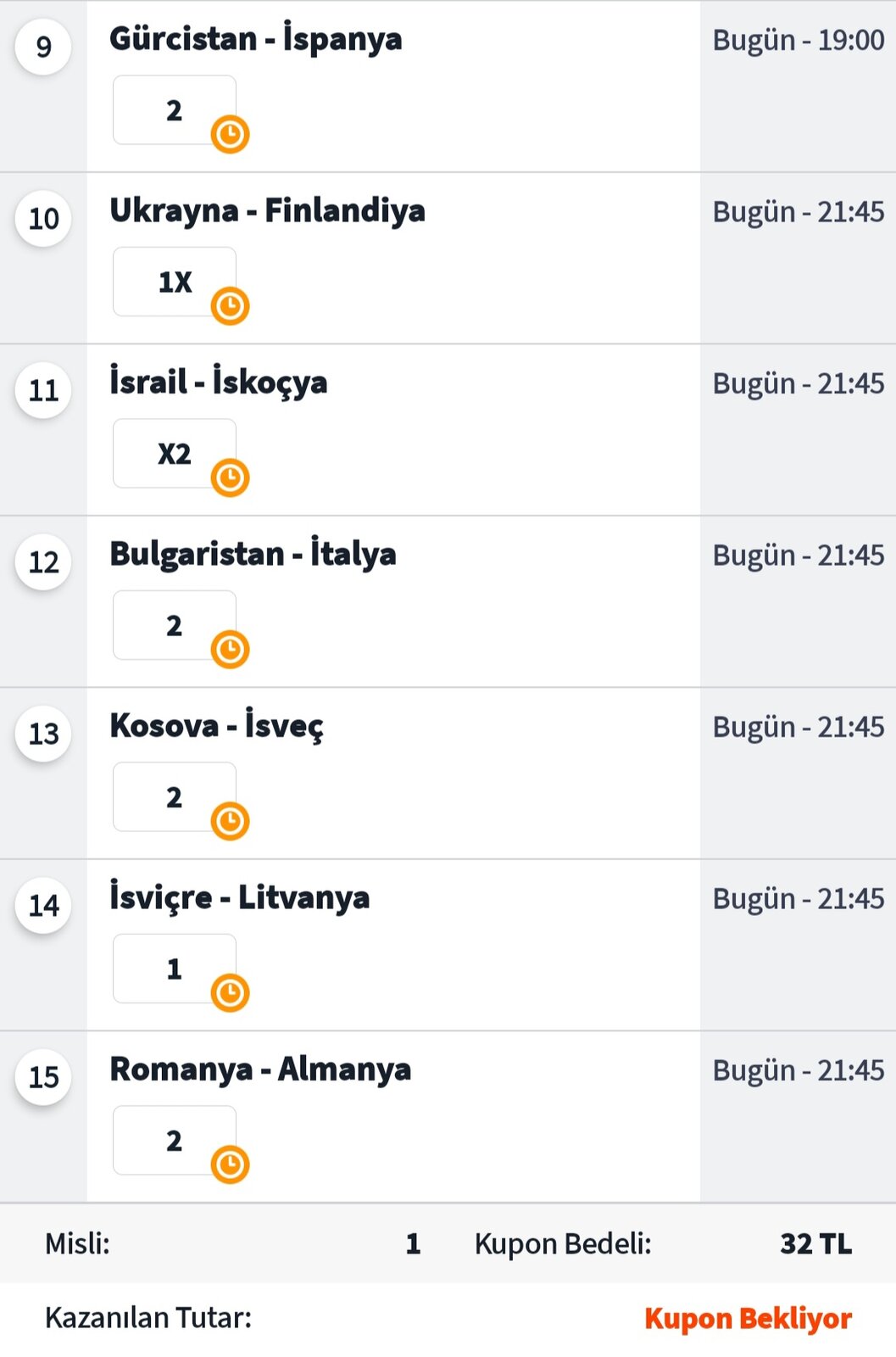896x1357 pixels.
Task: Click pending clock icon on Romanya - Almanya
Action: pyautogui.click(x=230, y=1164)
